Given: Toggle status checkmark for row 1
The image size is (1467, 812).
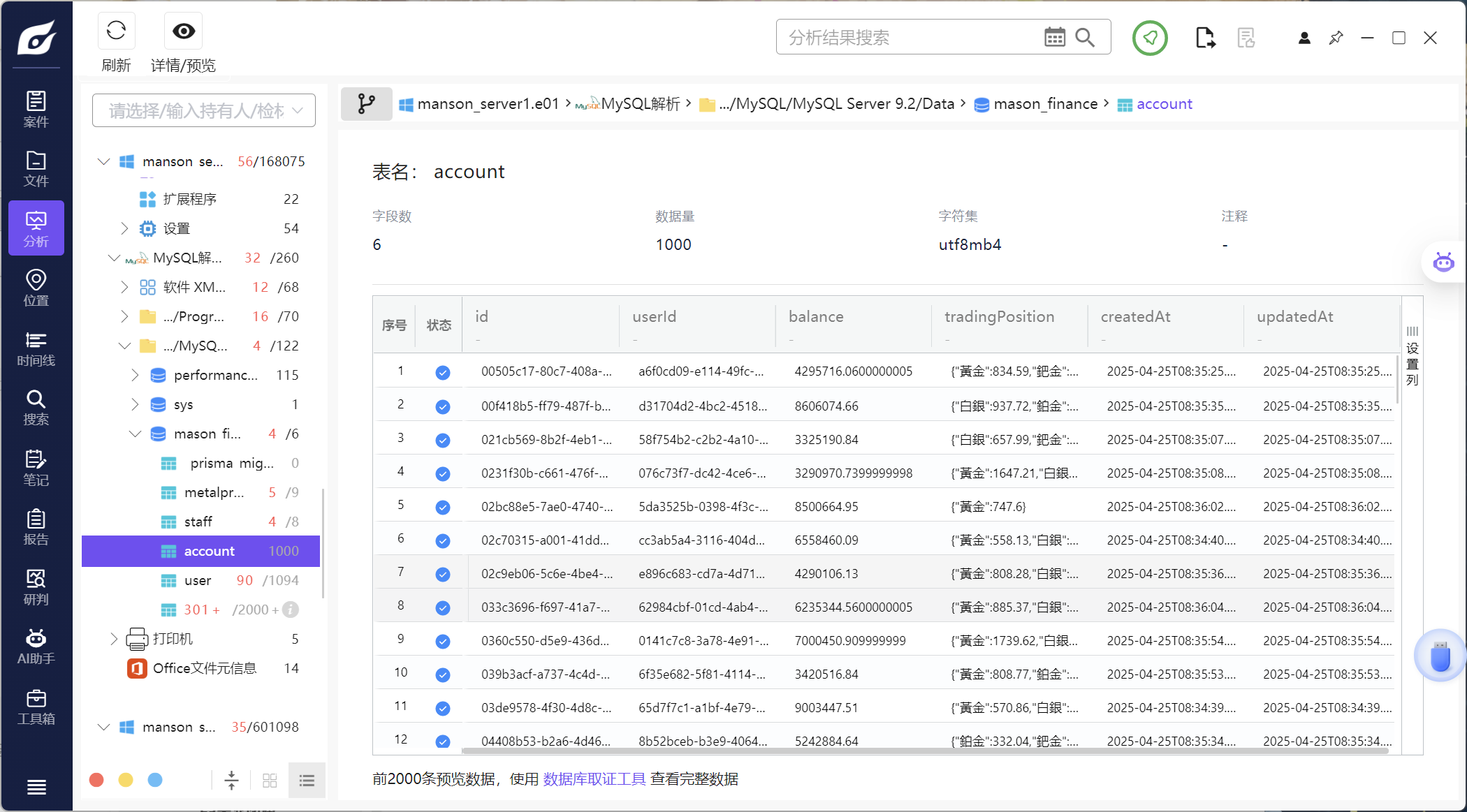Looking at the screenshot, I should 442,372.
